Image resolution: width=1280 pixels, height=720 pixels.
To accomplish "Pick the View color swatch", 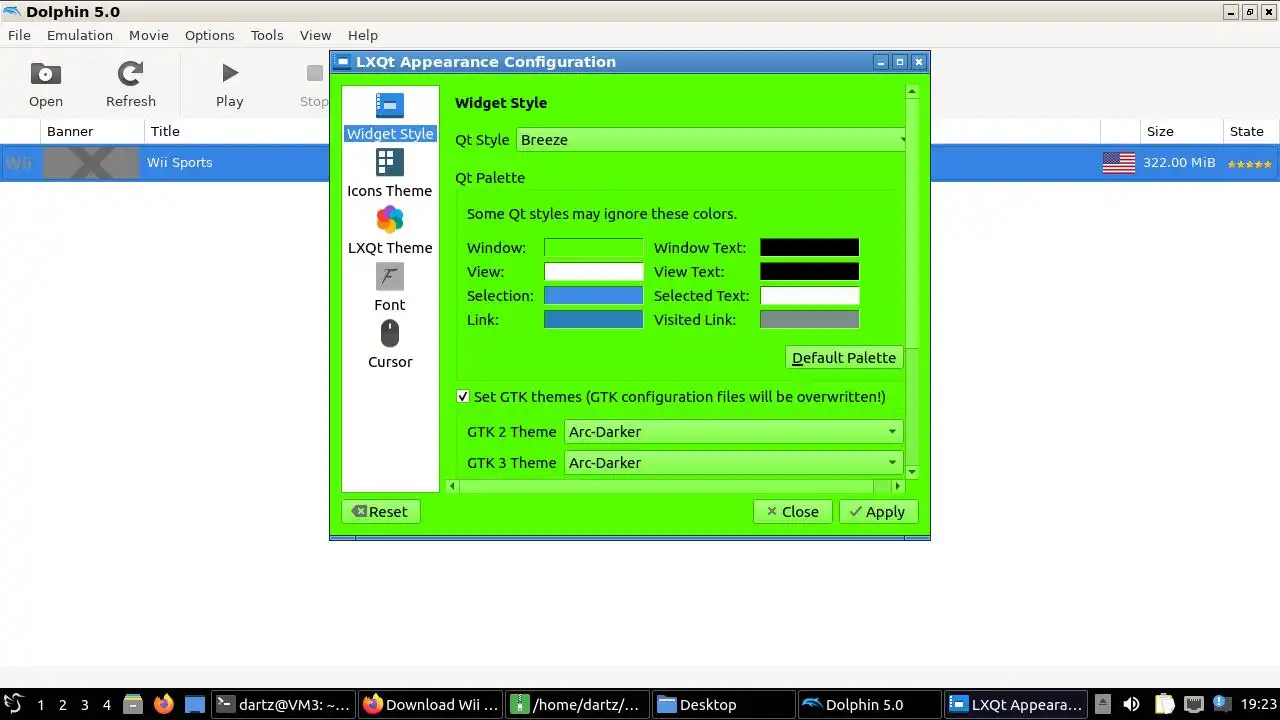I will pos(593,272).
